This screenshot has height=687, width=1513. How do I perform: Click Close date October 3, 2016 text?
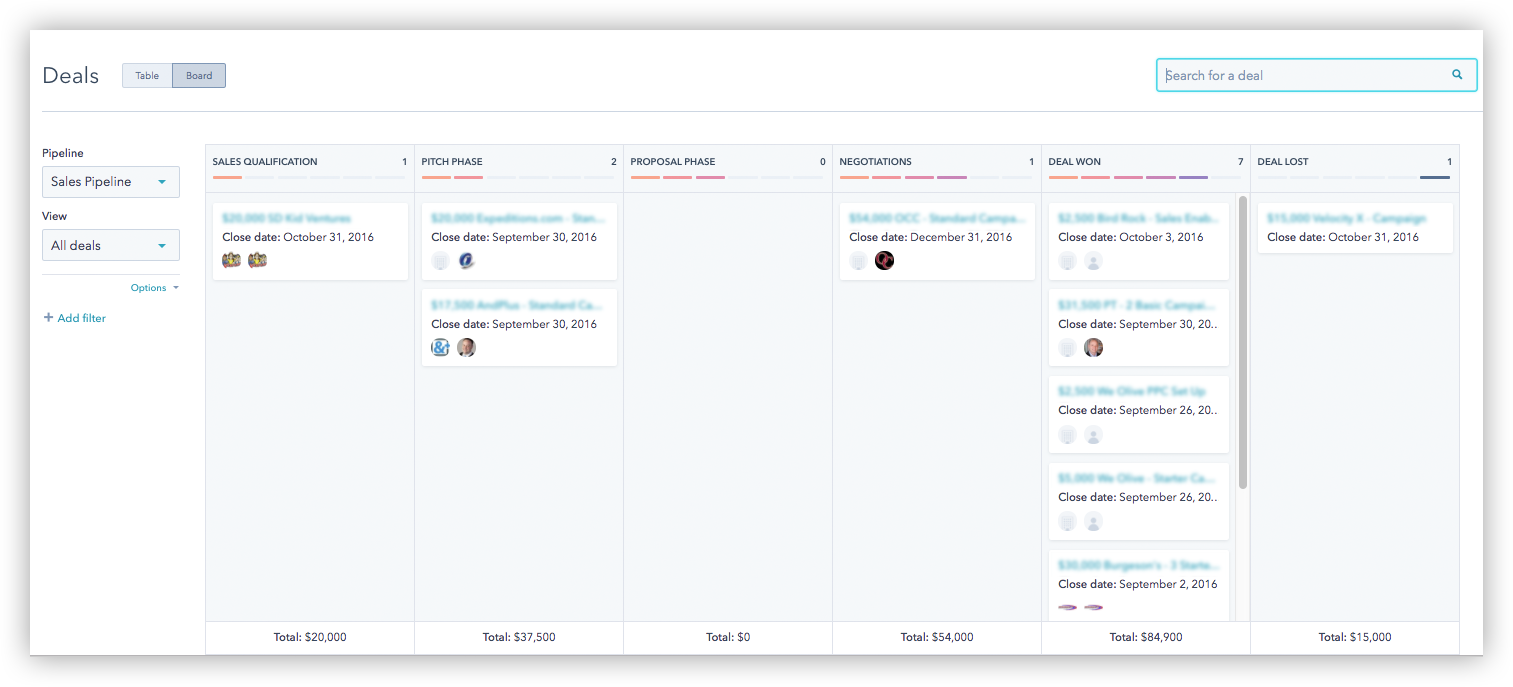tap(1131, 238)
